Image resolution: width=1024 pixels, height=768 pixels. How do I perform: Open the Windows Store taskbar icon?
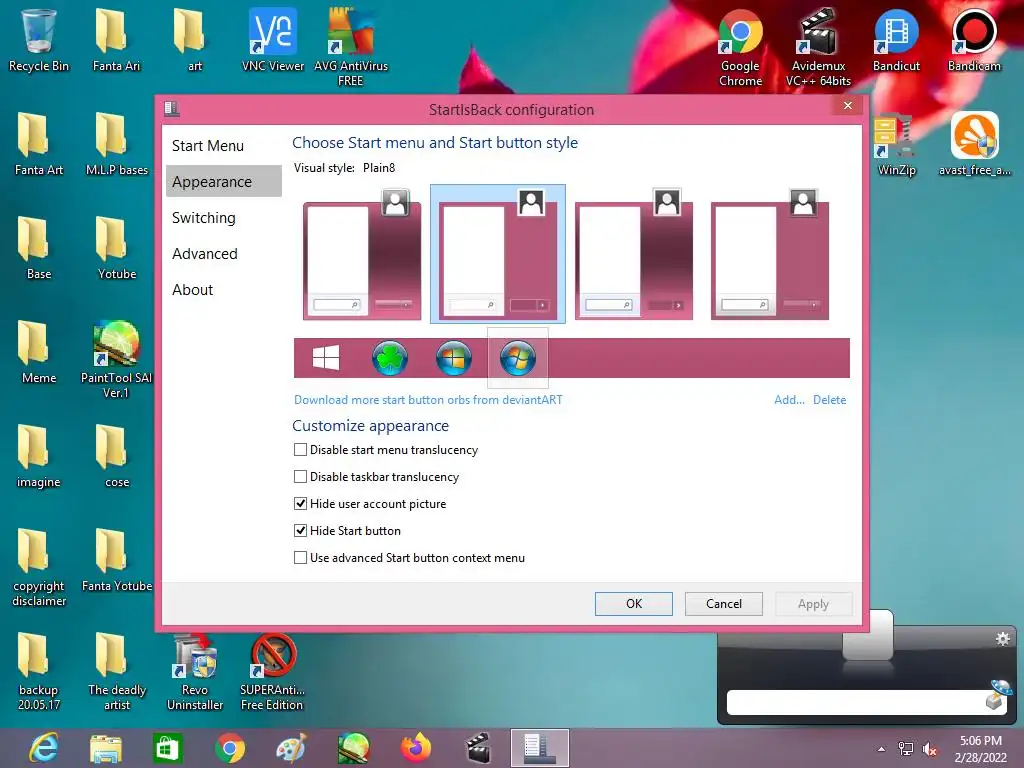[x=167, y=748]
